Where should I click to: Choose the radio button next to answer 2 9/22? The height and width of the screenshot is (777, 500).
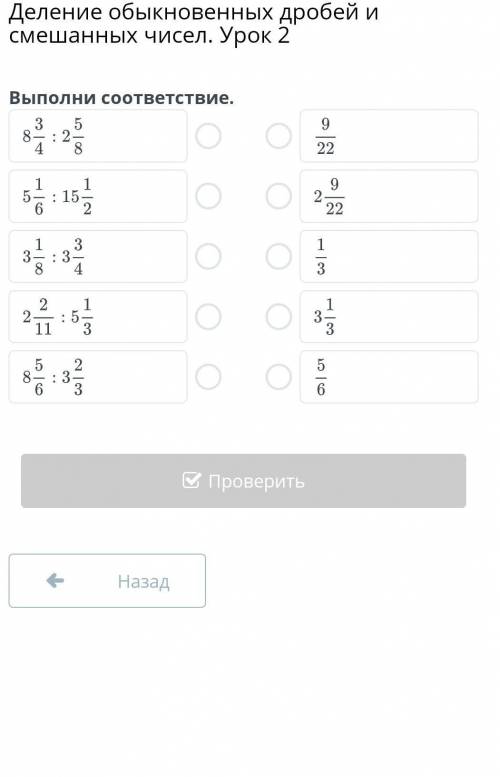point(278,196)
